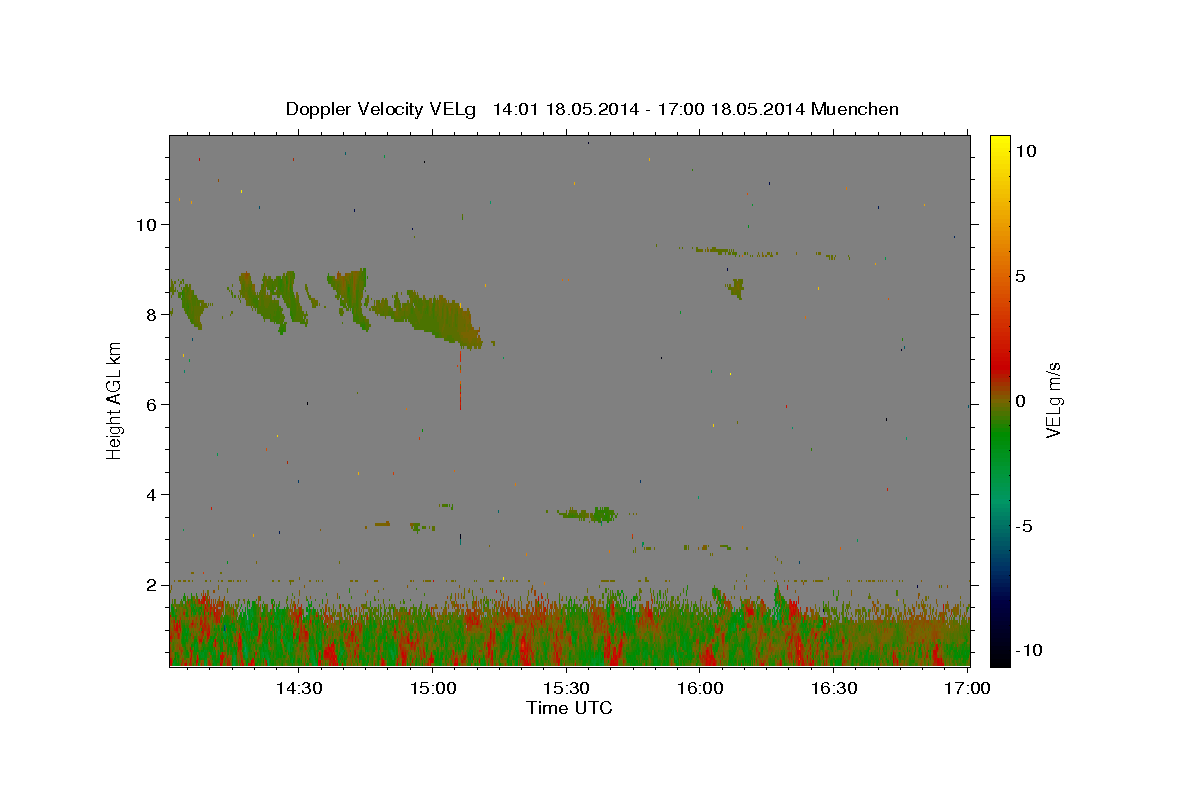
Task: Click the red vertical streak below the 8 km cloud
Action: [460, 379]
